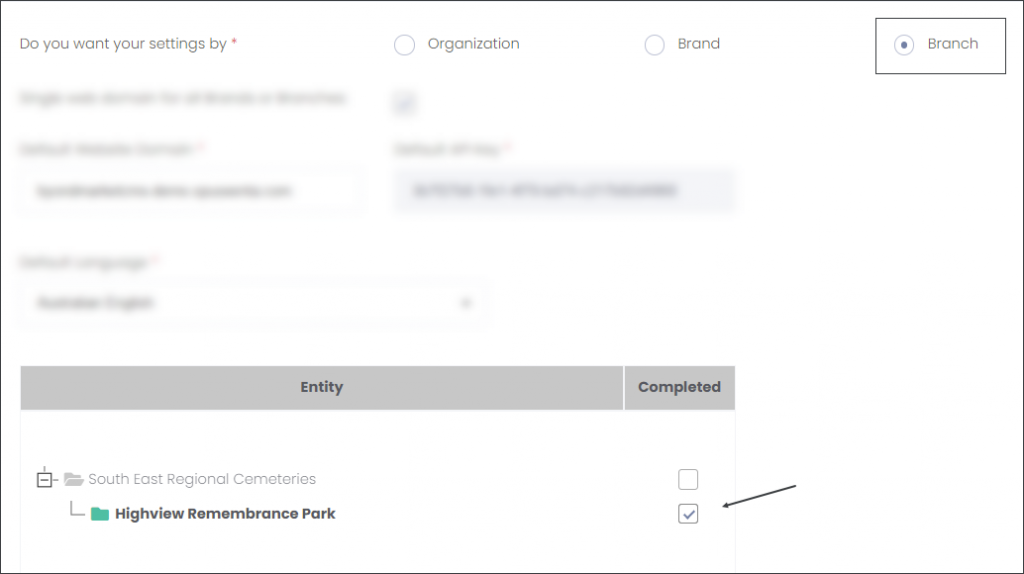Choose the Branch settings radio option
The width and height of the screenshot is (1024, 574).
pos(904,45)
